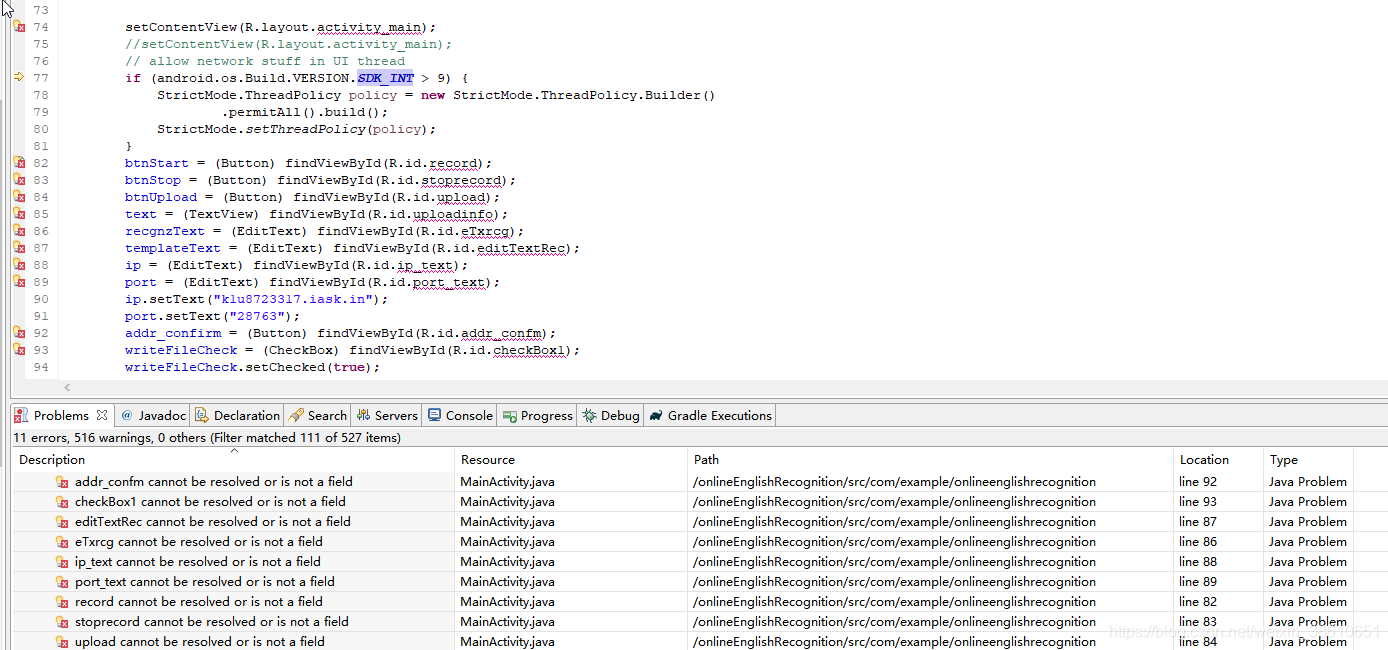This screenshot has height=650, width=1388.
Task: Click the Debug bug icon
Action: 590,415
